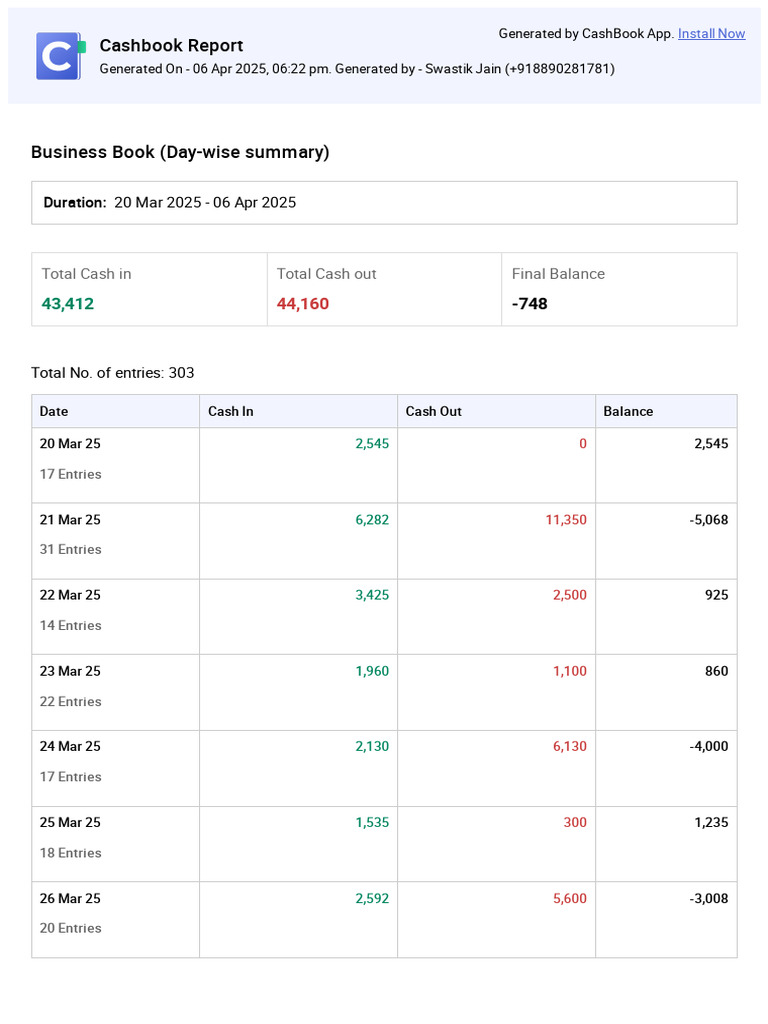Screen dimensions: 768x1024
Task: Select the Total Cash out value 44,160
Action: tap(303, 304)
